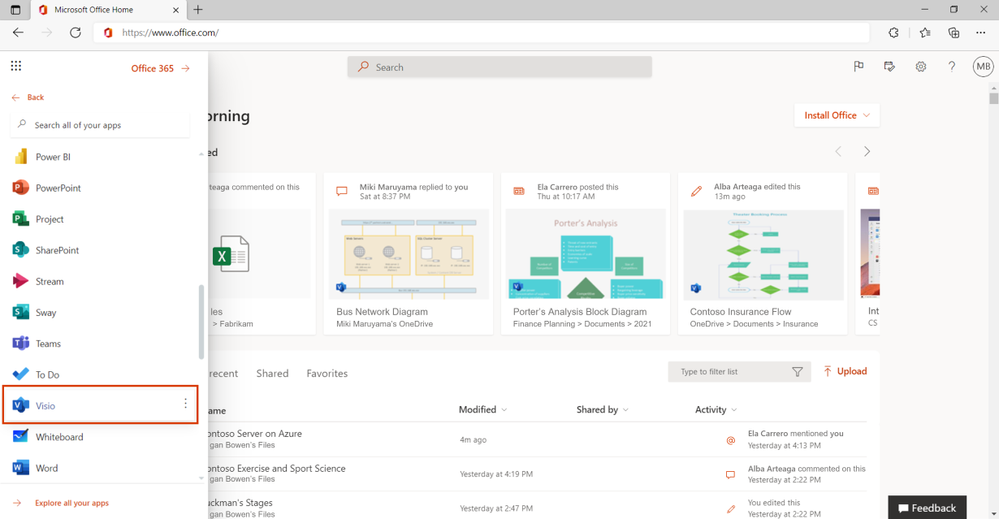Image resolution: width=999 pixels, height=519 pixels.
Task: Launch Word from the app list
Action: [47, 468]
